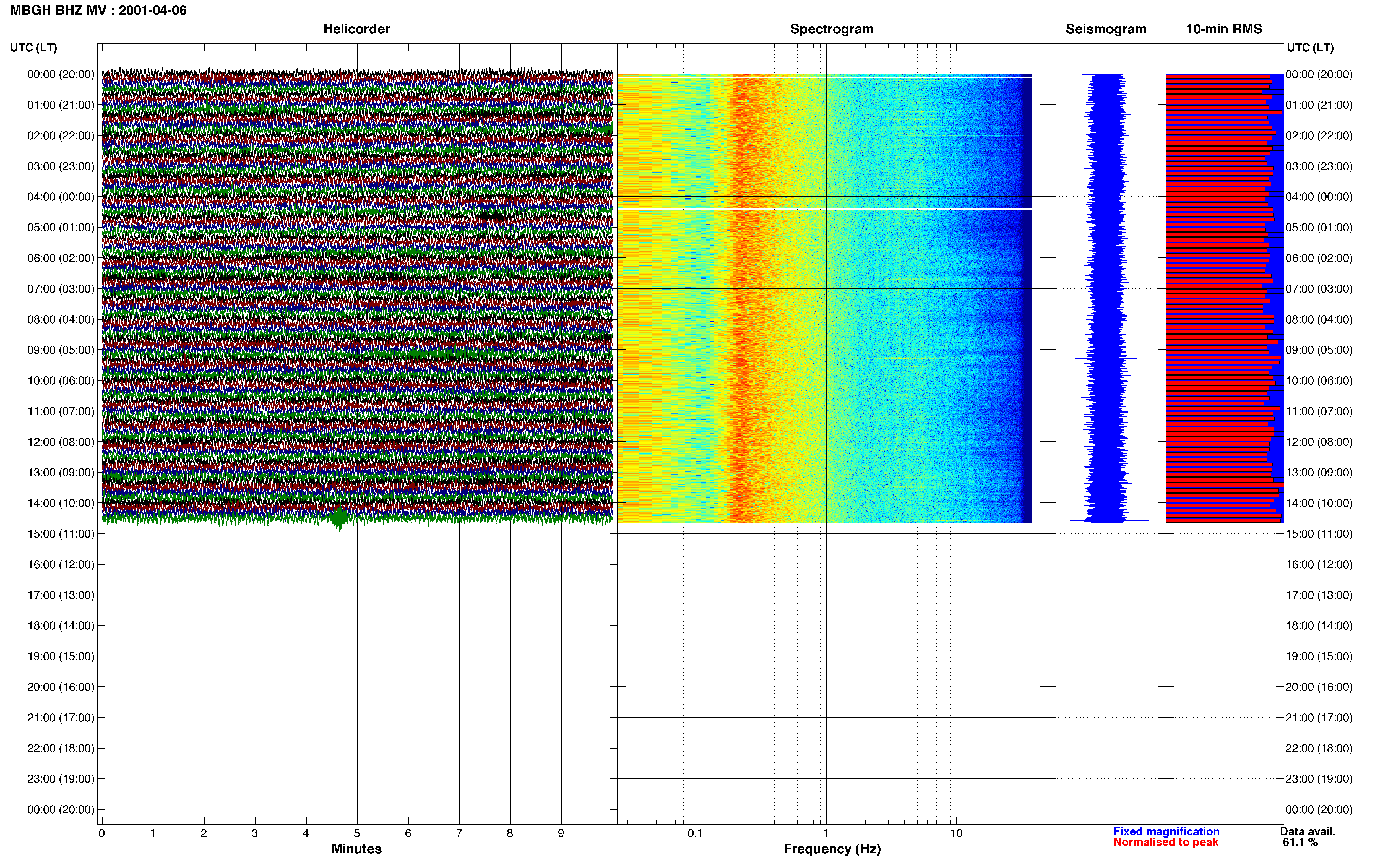Click RMS-side time label '18:00 (14:00)'
This screenshot has height=868, width=1388.
[x=1319, y=626]
